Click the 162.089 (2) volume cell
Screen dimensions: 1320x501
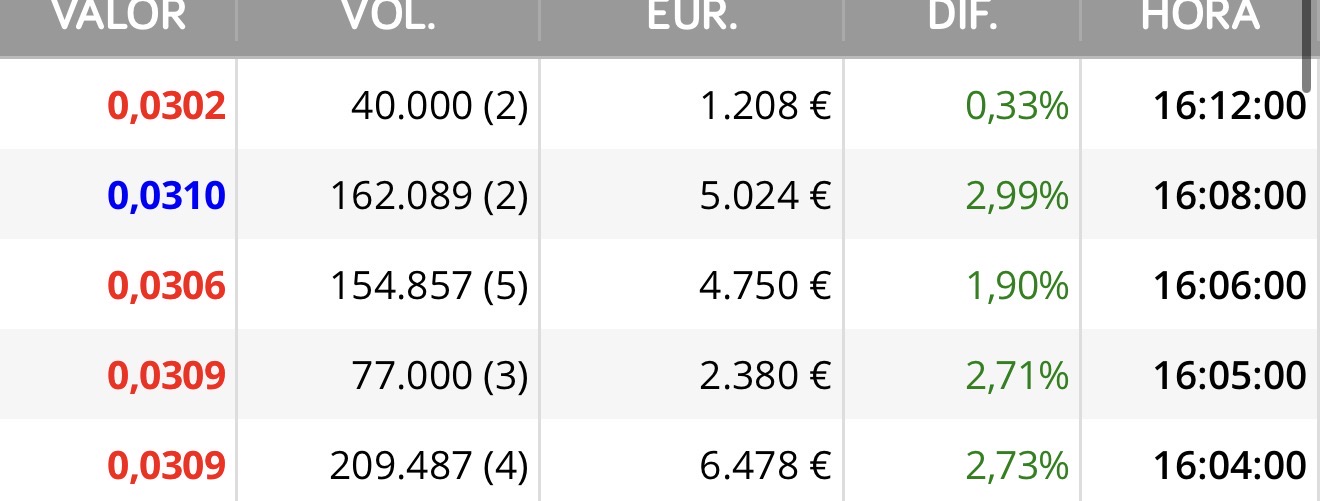428,196
